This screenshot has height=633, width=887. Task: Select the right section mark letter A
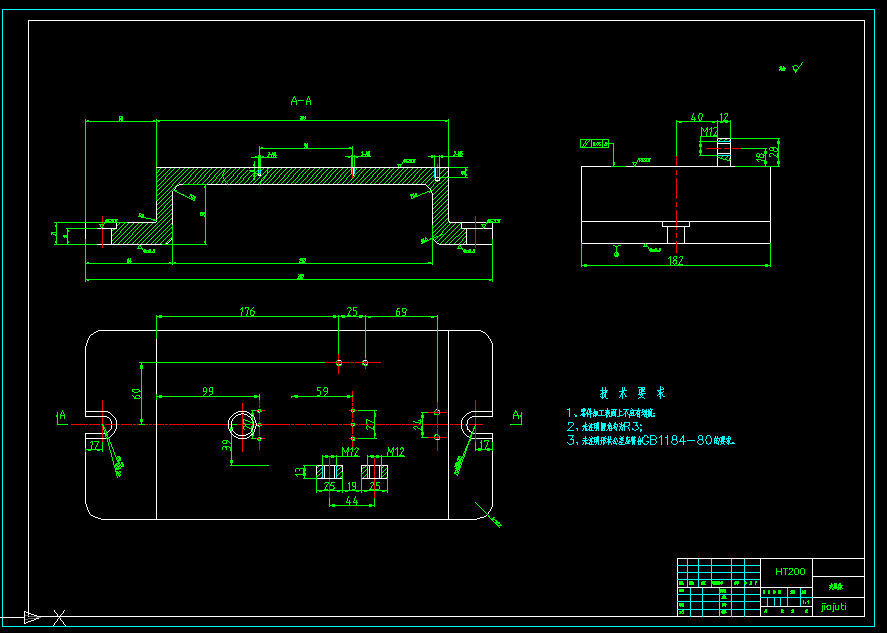click(516, 416)
